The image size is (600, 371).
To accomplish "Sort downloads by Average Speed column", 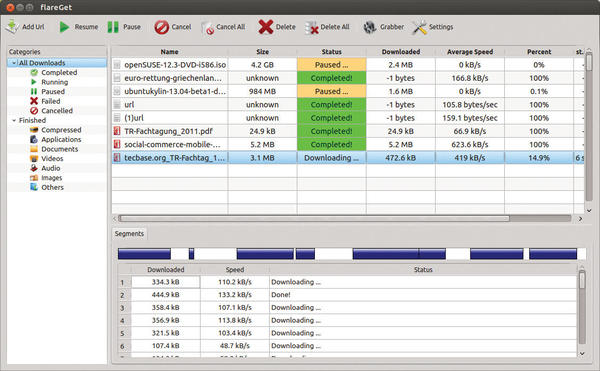I will (470, 52).
